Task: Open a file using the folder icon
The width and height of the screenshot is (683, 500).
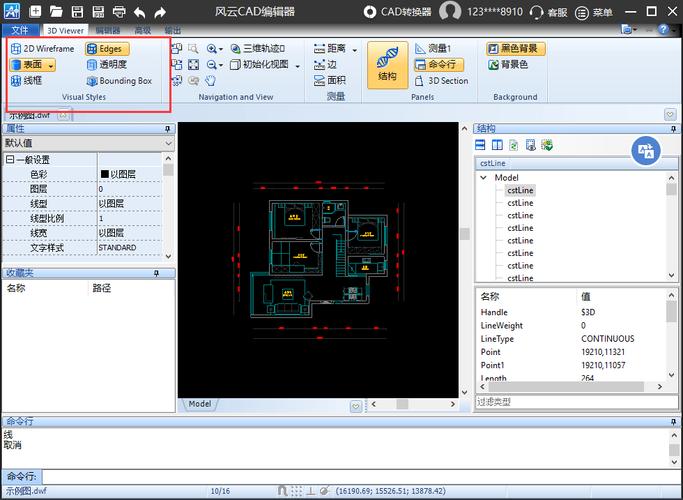Action: [x=56, y=11]
